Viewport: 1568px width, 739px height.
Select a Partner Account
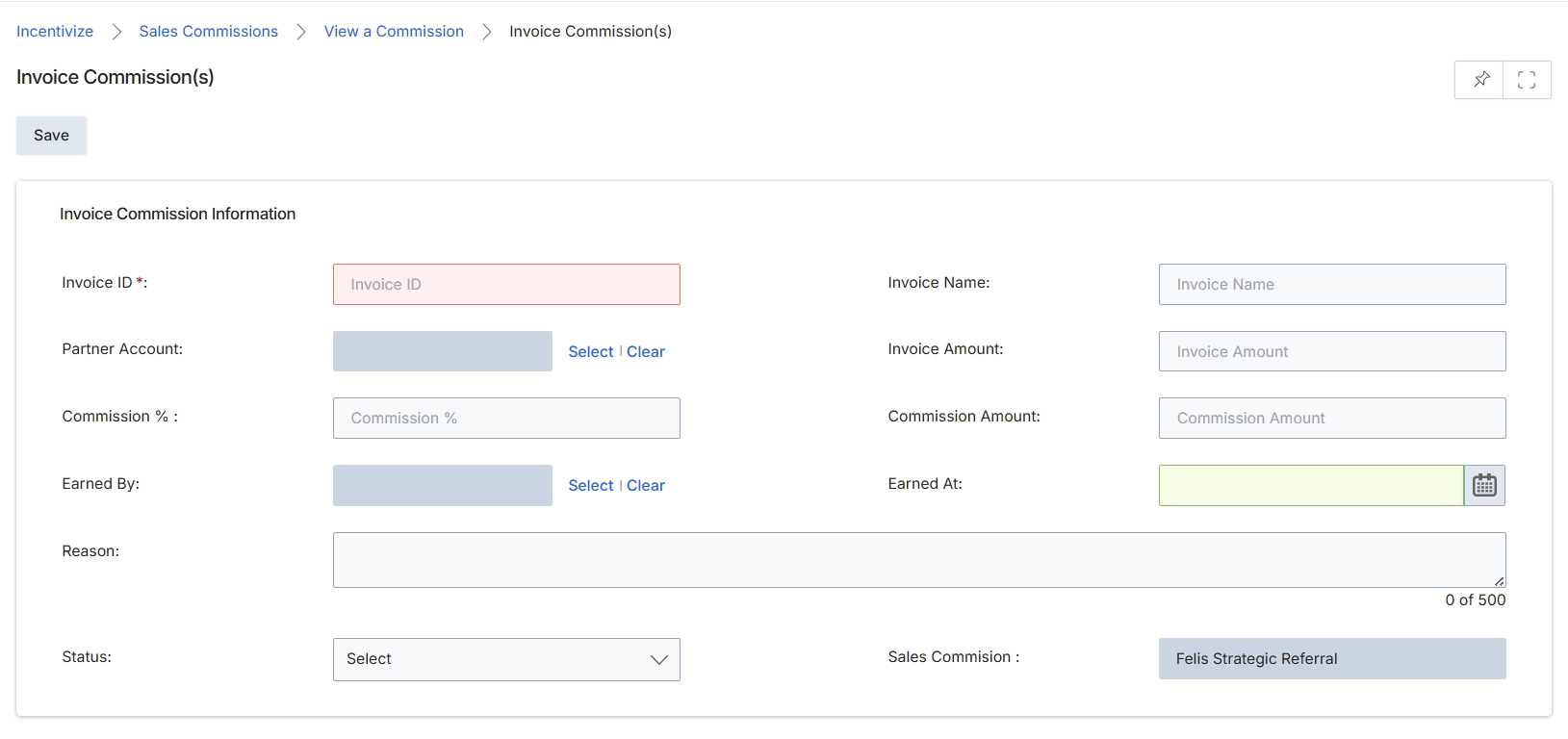pos(590,352)
